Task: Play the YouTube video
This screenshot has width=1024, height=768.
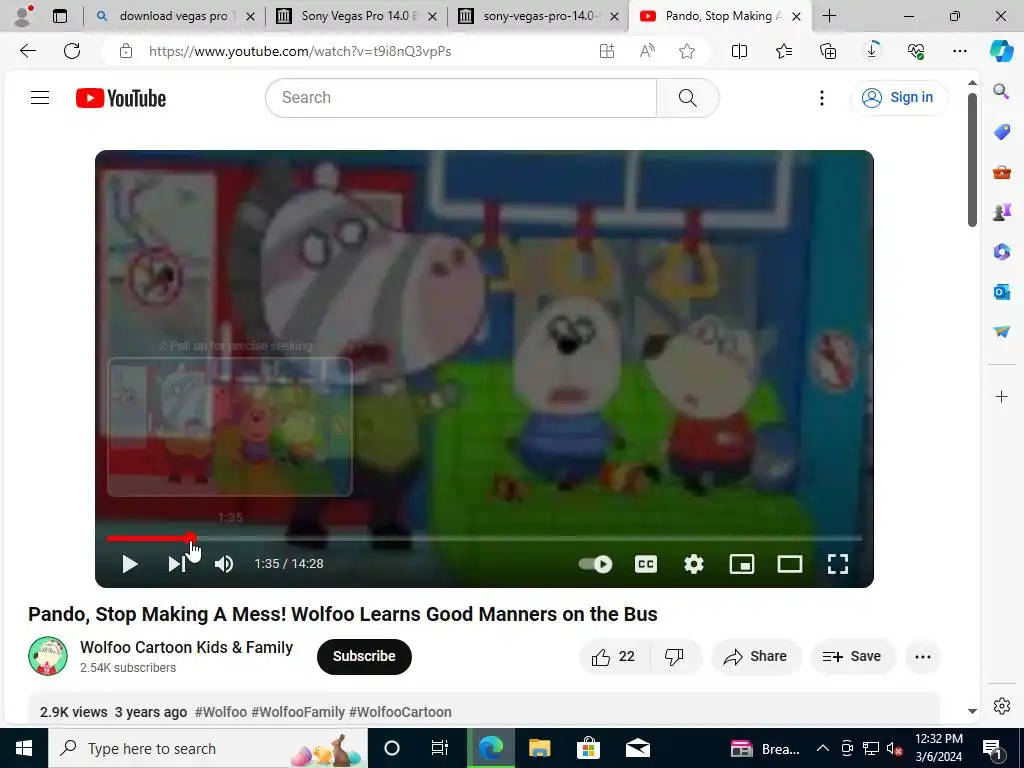Action: click(x=130, y=564)
